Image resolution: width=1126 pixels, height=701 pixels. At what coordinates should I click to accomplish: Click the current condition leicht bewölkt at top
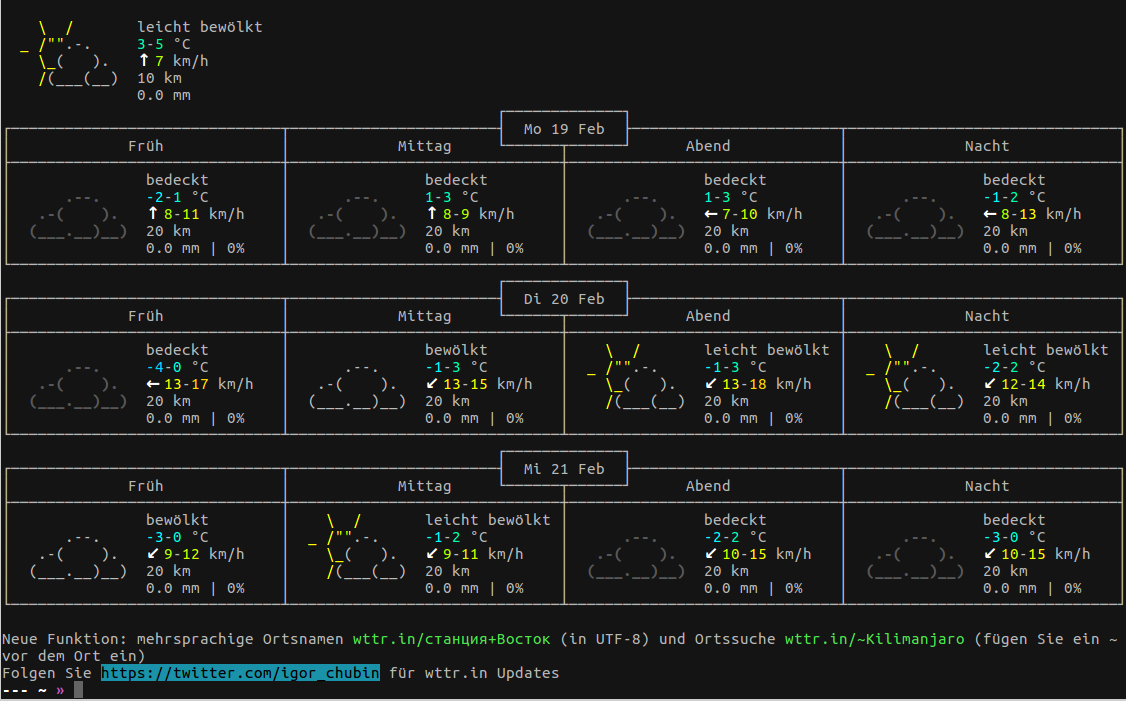click(200, 27)
